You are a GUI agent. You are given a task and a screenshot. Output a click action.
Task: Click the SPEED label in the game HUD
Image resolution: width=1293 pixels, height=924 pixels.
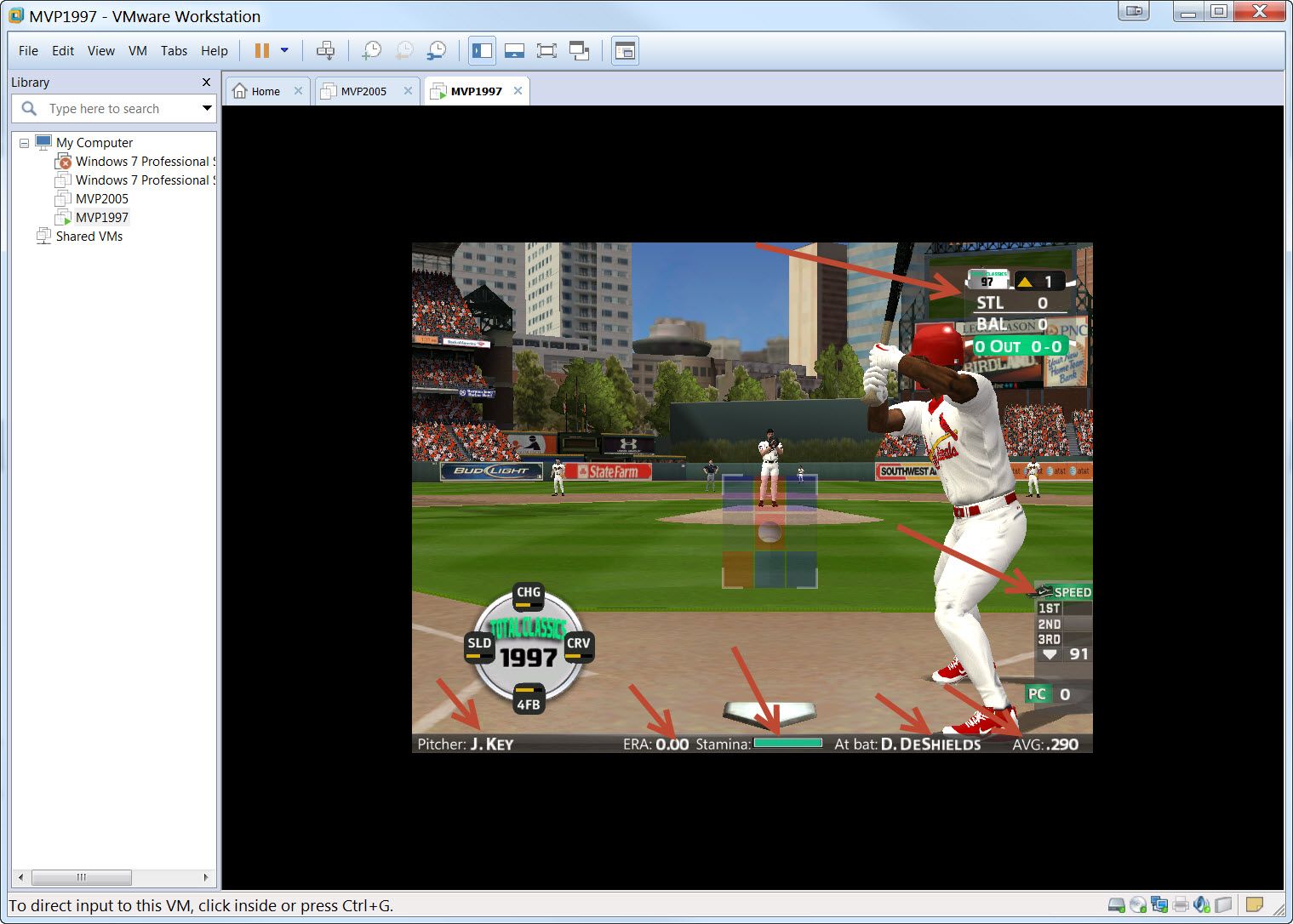(x=1073, y=592)
